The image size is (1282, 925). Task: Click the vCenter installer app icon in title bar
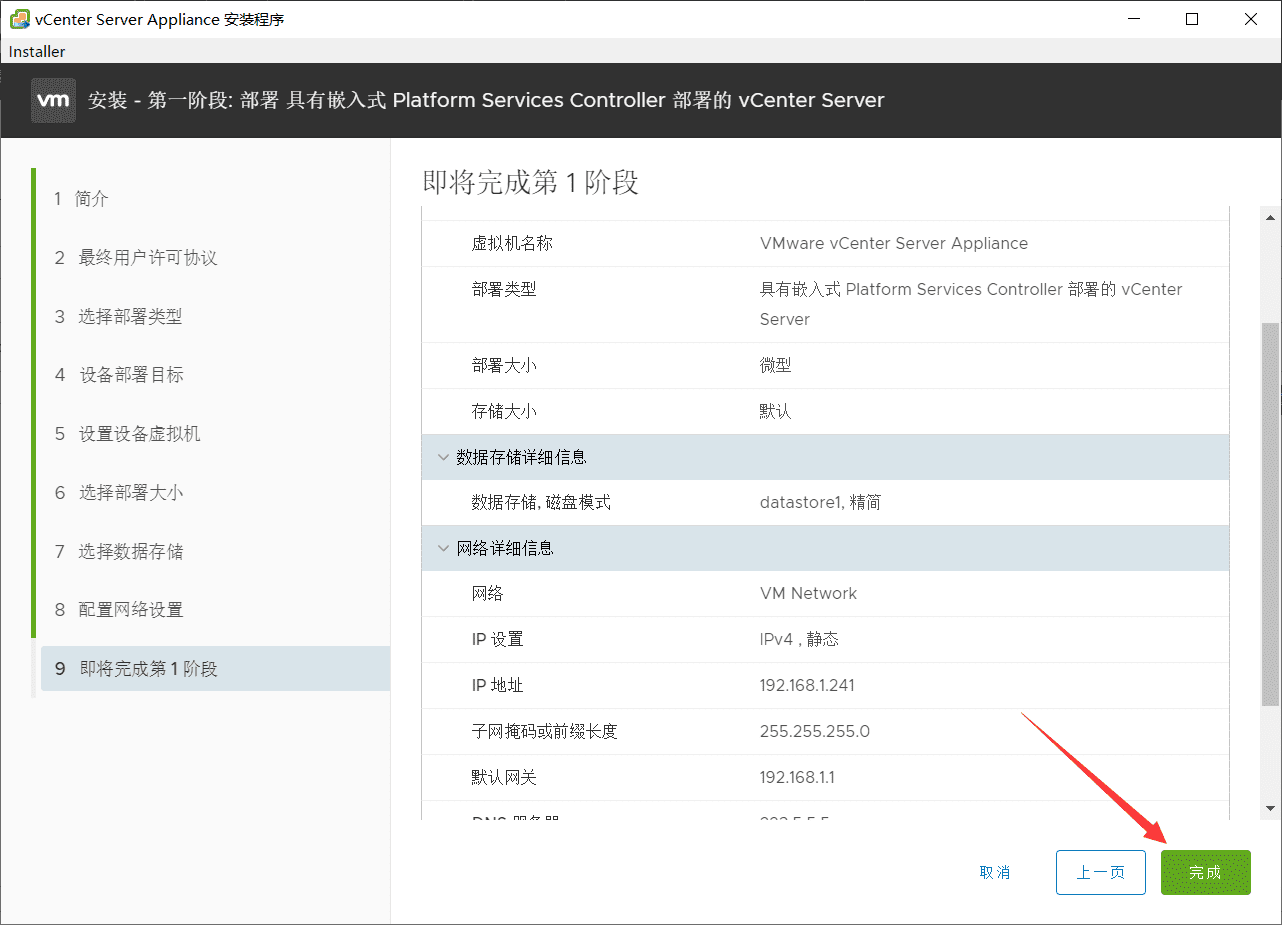pos(19,19)
